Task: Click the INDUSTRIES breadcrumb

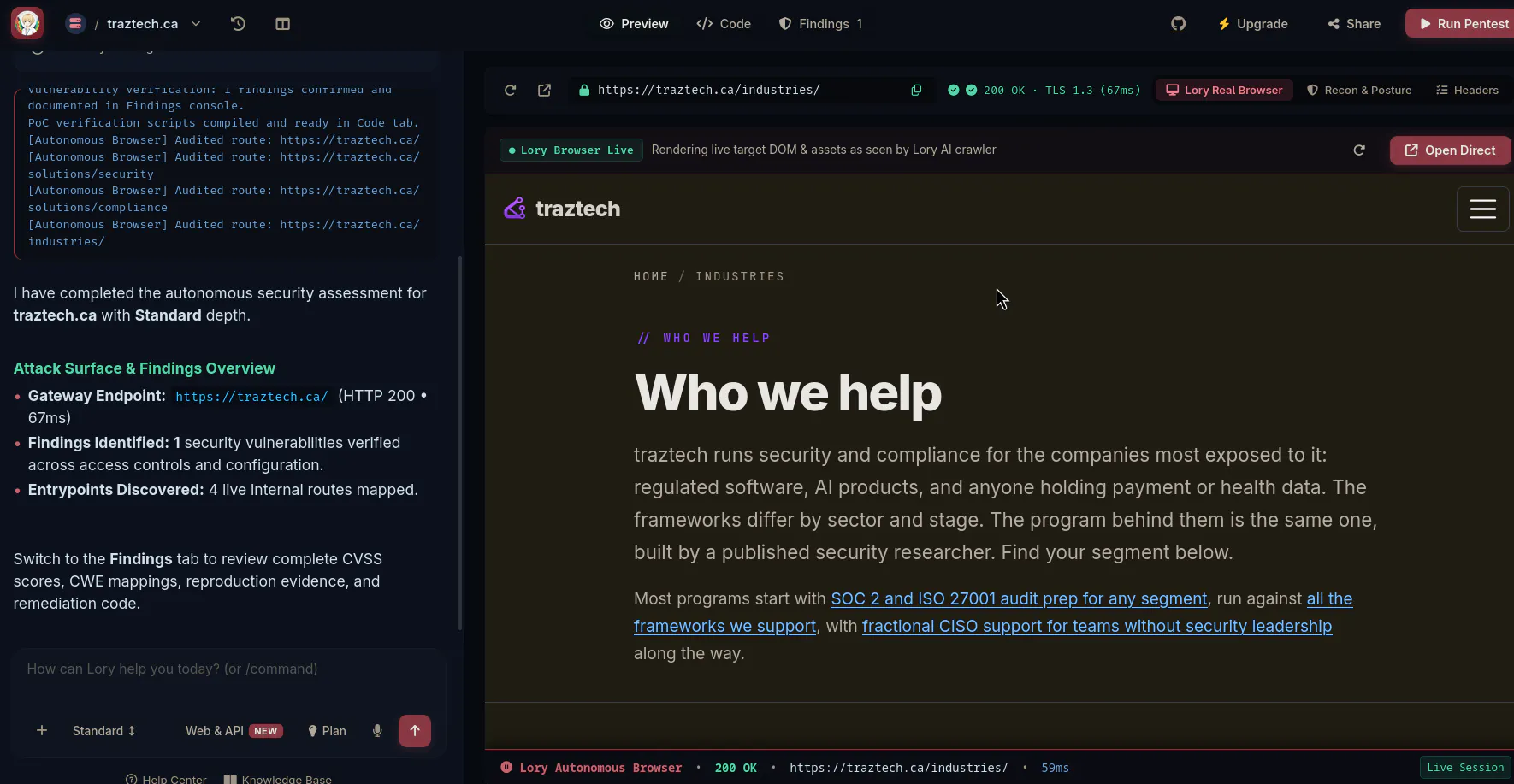Action: [x=740, y=276]
